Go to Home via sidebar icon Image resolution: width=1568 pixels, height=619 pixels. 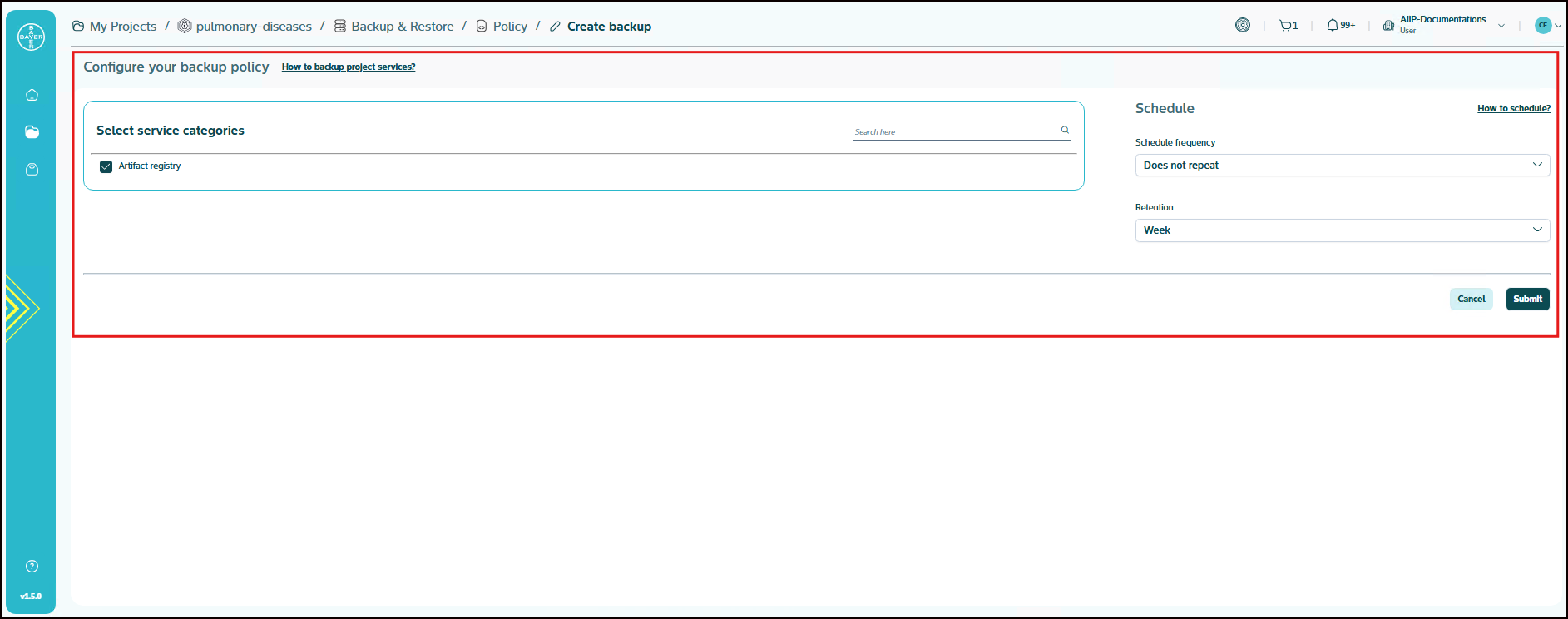(x=32, y=95)
